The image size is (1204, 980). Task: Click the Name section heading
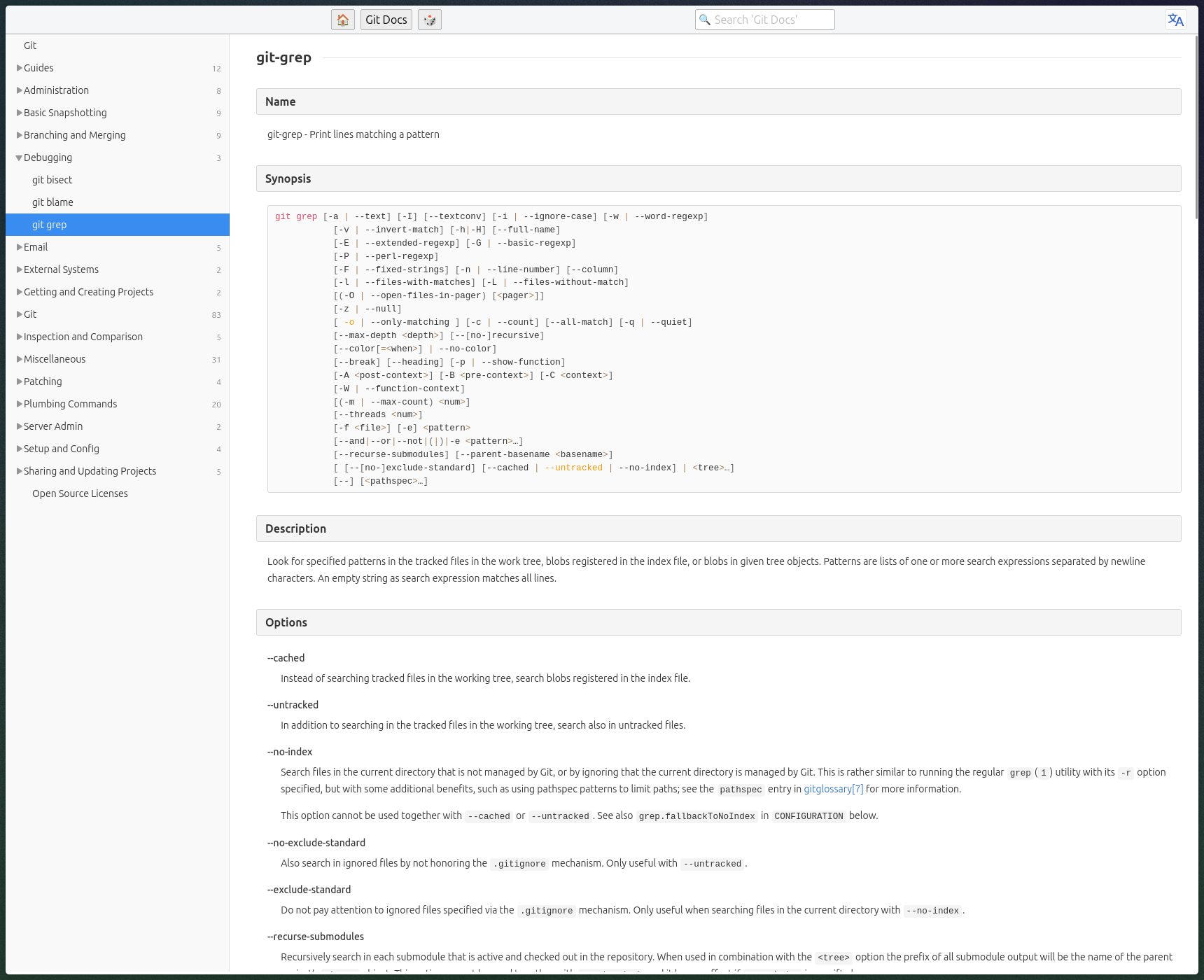tap(718, 101)
